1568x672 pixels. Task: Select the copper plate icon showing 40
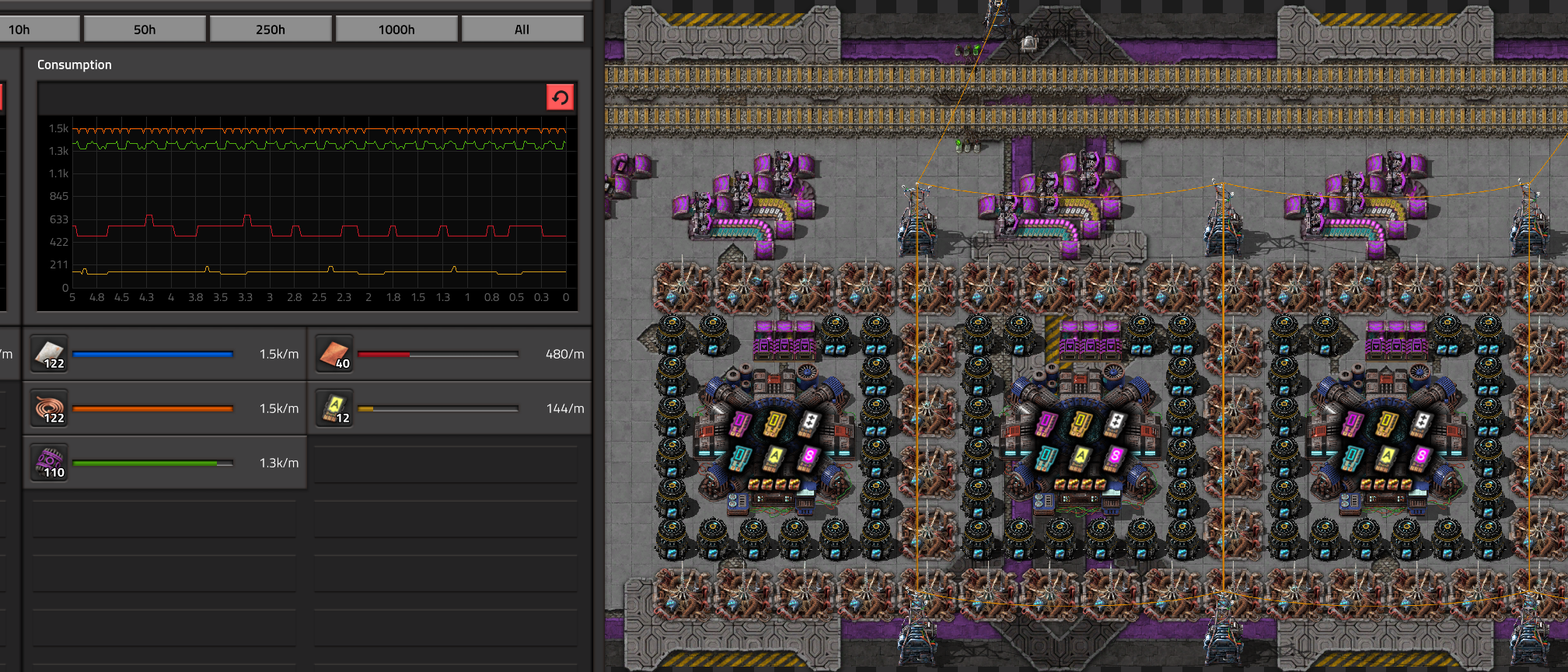click(335, 354)
